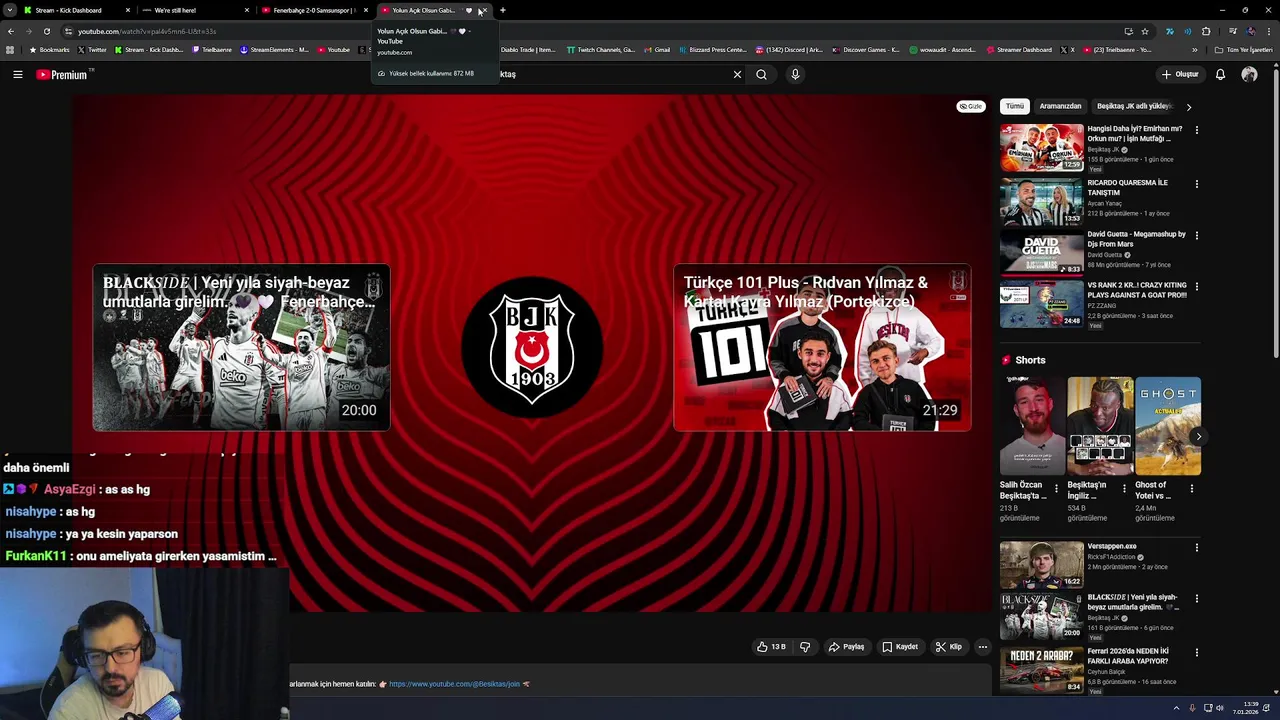Open the YouTube hamburger guide menu

coord(17,74)
